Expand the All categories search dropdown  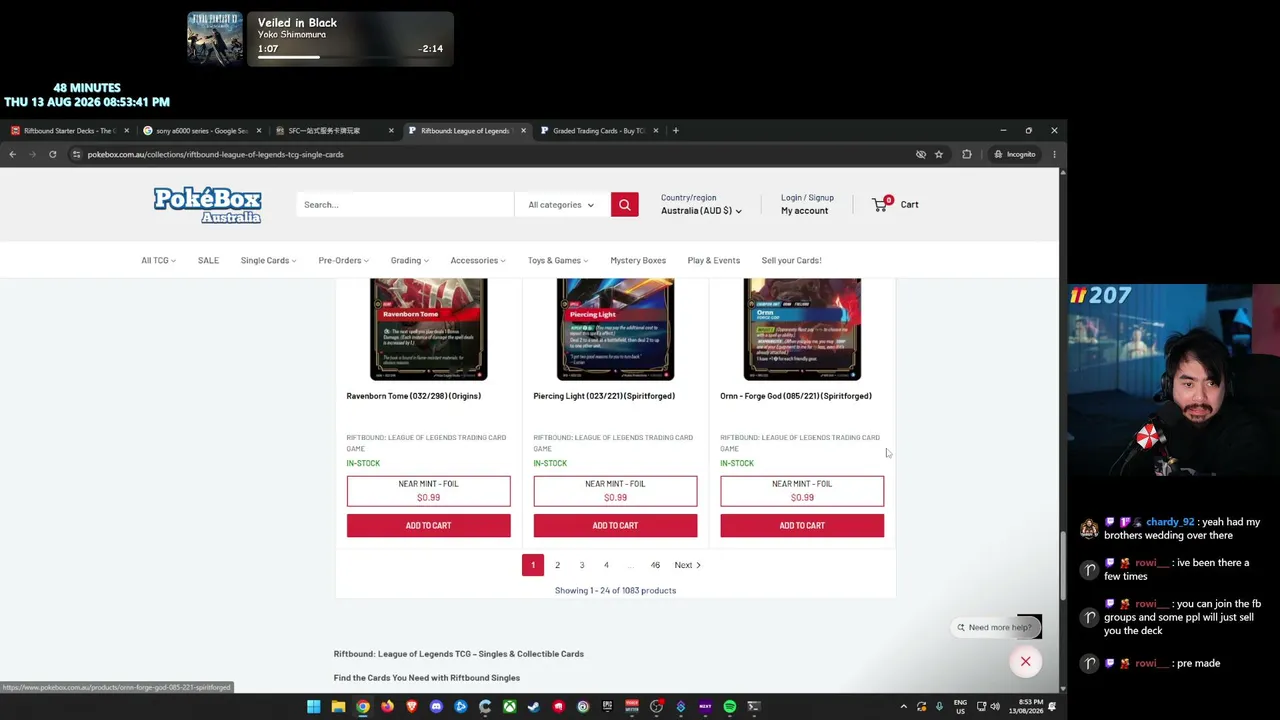pos(561,205)
